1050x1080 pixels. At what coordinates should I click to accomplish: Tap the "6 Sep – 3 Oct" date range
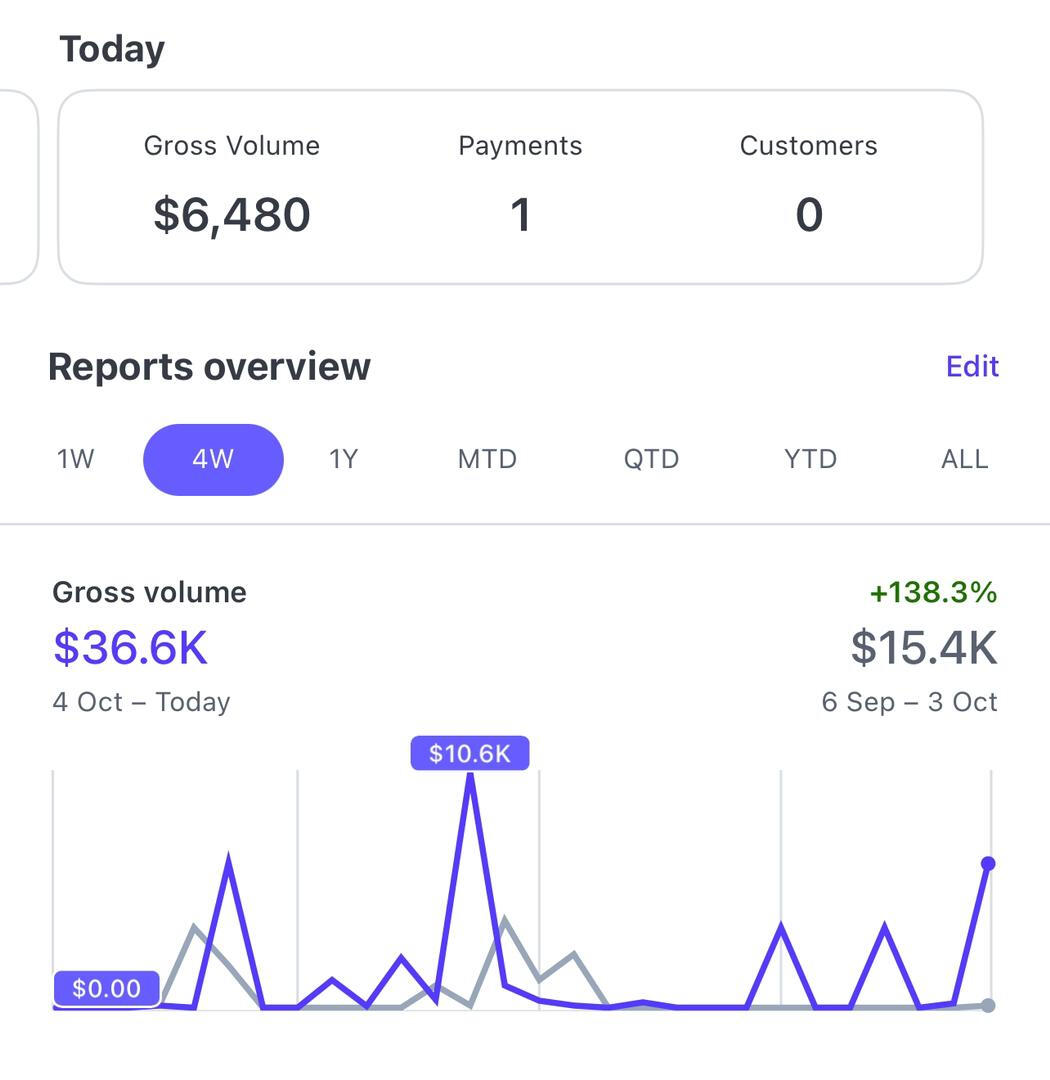click(909, 702)
